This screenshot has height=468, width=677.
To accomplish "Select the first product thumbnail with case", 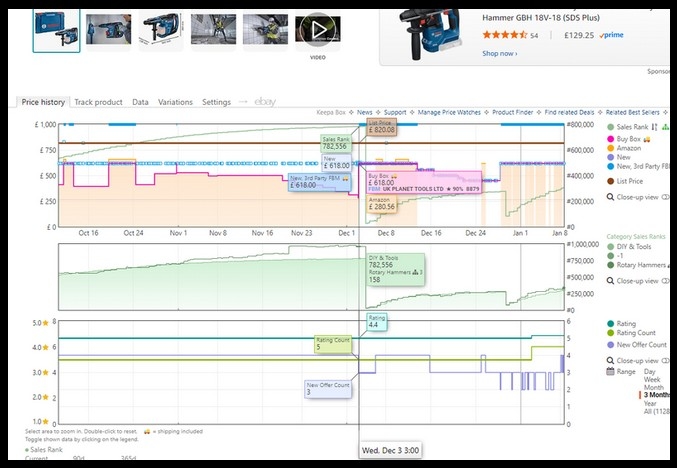I will point(57,30).
